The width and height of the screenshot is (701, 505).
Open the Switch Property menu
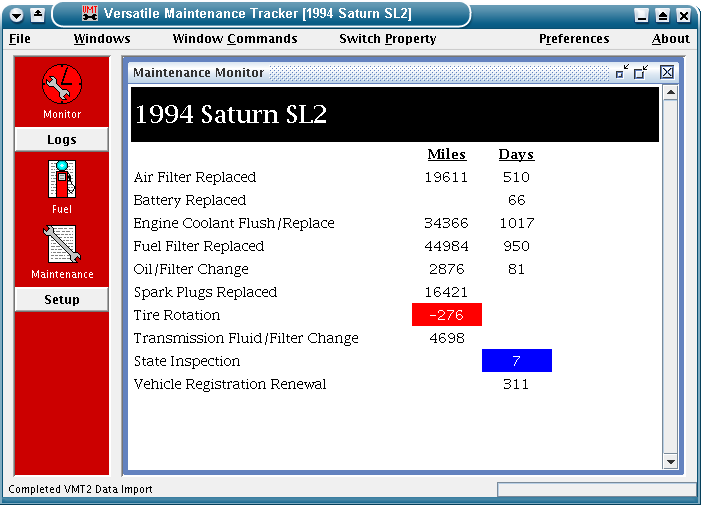click(x=388, y=39)
